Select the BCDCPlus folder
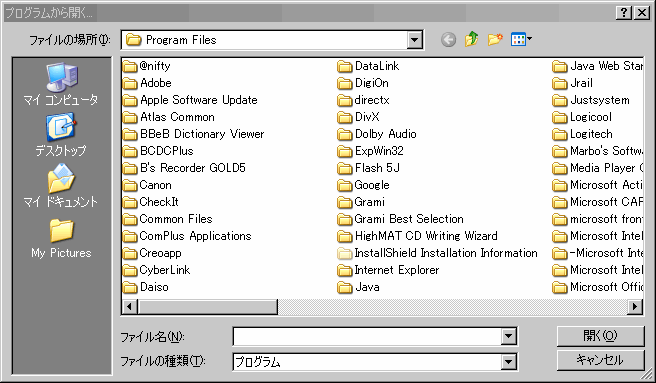This screenshot has width=656, height=383. 158,151
